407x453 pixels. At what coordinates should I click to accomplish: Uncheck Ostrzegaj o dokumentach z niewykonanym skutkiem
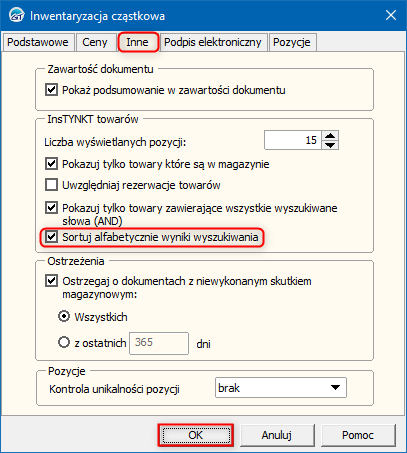coord(51,281)
